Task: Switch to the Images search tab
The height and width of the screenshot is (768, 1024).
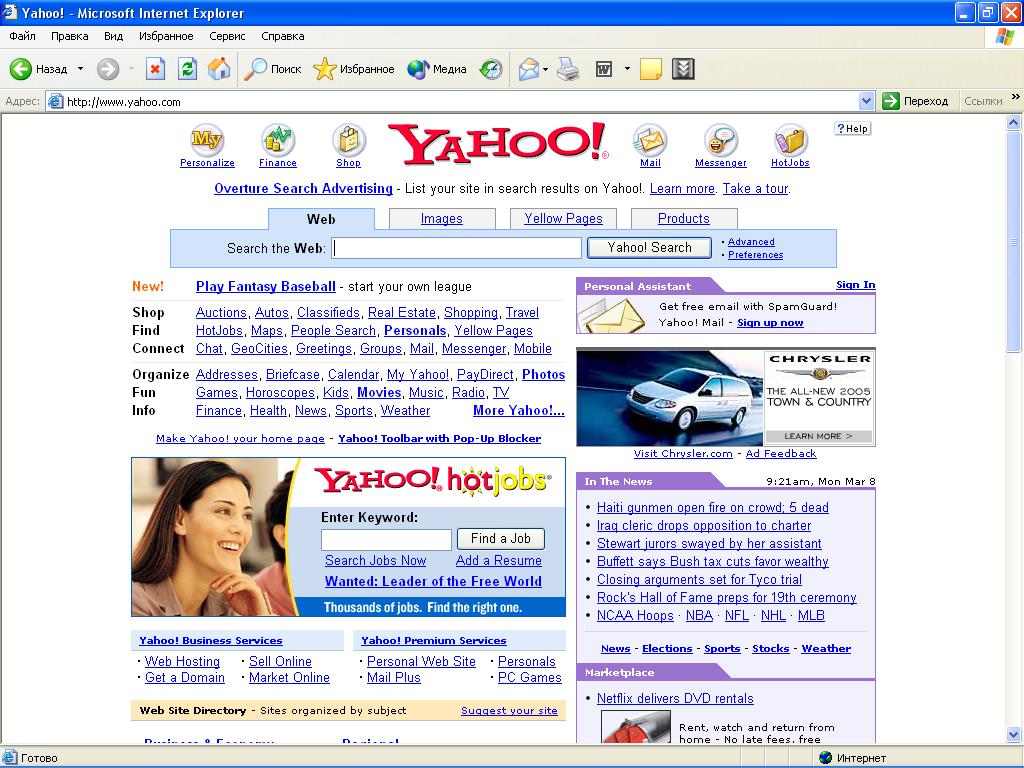Action: (x=441, y=219)
